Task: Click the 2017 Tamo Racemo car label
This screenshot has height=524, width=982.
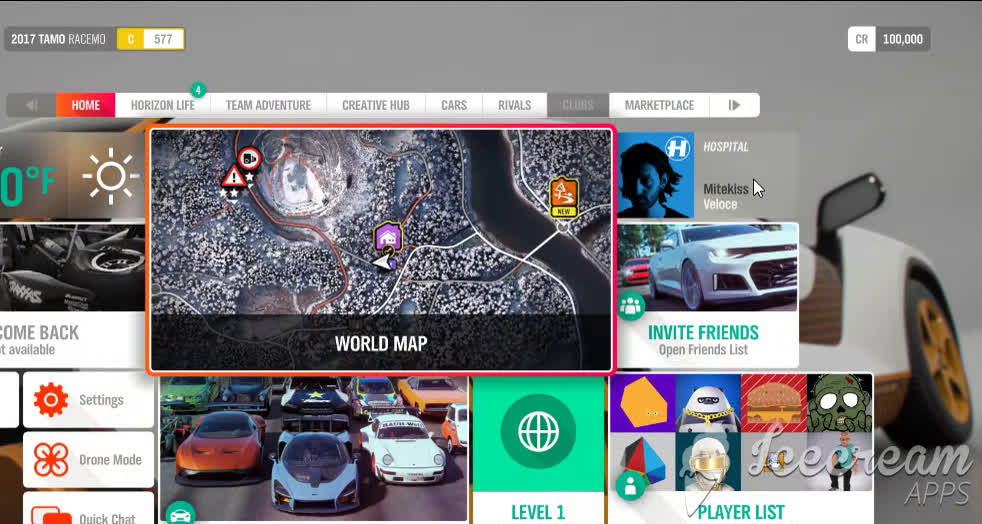Action: (x=58, y=39)
